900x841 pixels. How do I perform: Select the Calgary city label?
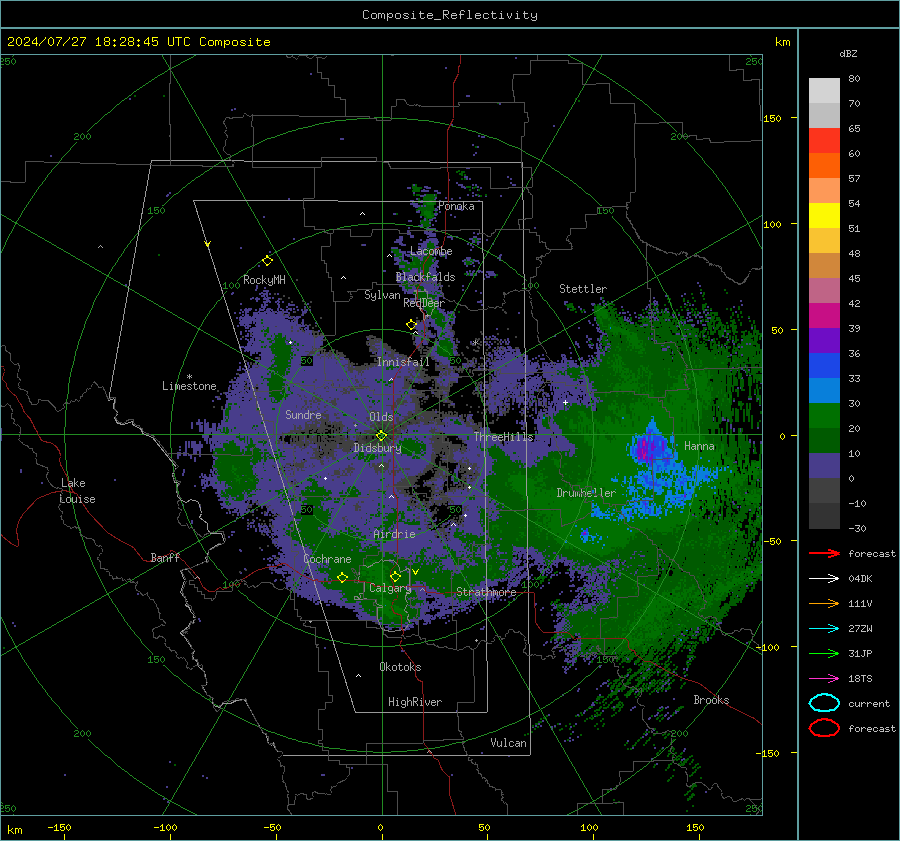pos(390,588)
